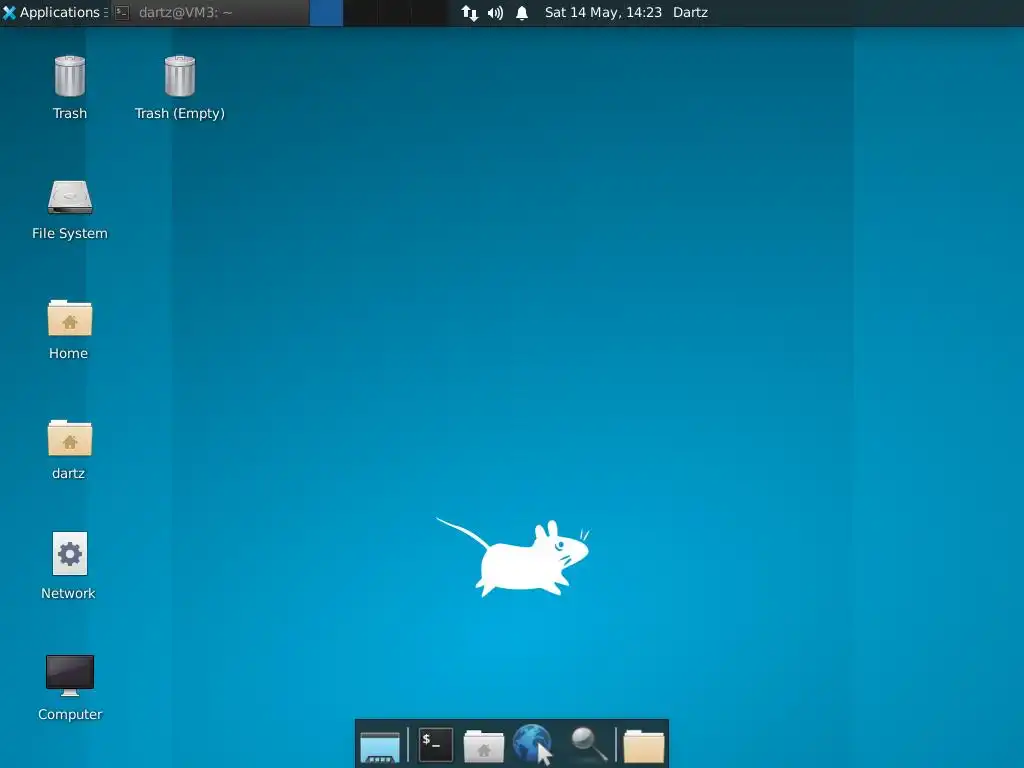1024x768 pixels.
Task: Switch to dartz@VM3 terminal window button
Action: [x=209, y=12]
